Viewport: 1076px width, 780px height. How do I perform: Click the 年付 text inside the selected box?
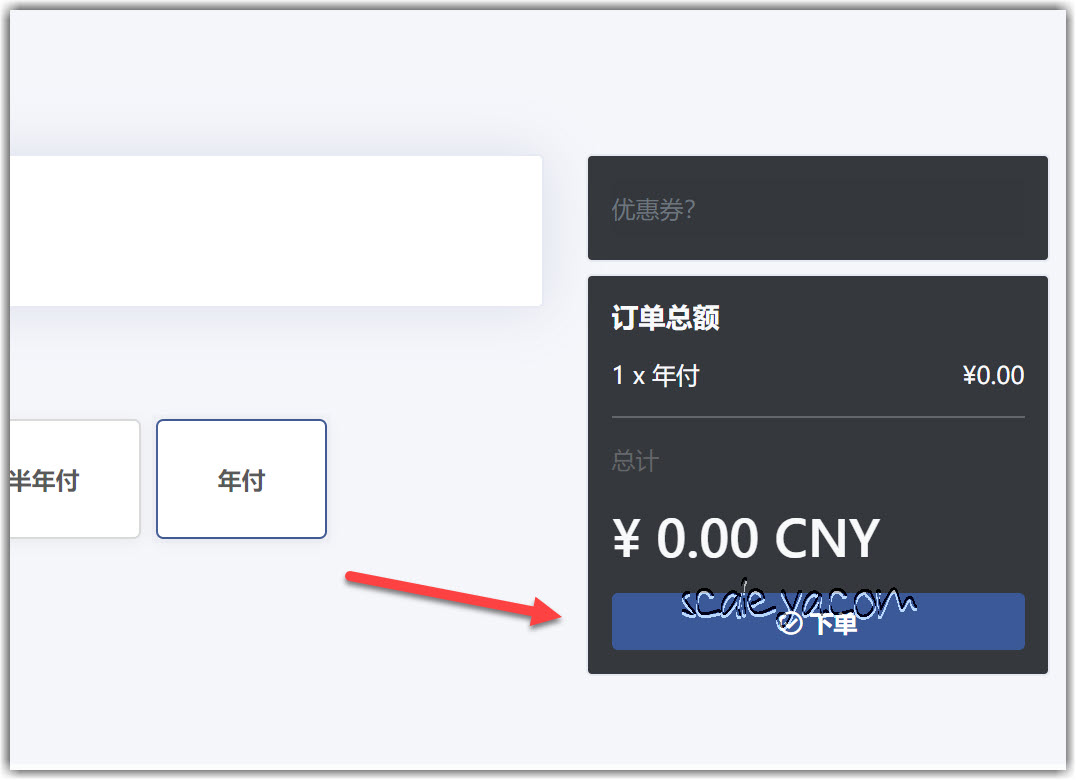pyautogui.click(x=242, y=480)
